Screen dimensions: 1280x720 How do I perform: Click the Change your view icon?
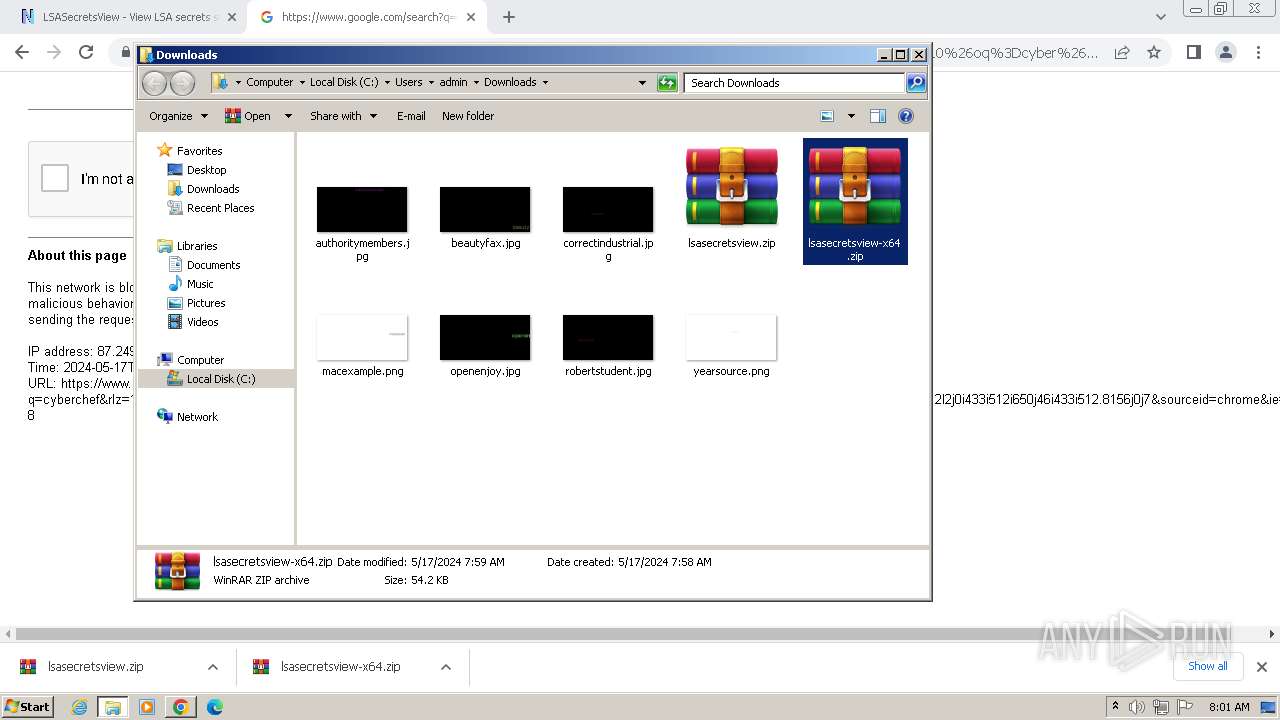[827, 116]
